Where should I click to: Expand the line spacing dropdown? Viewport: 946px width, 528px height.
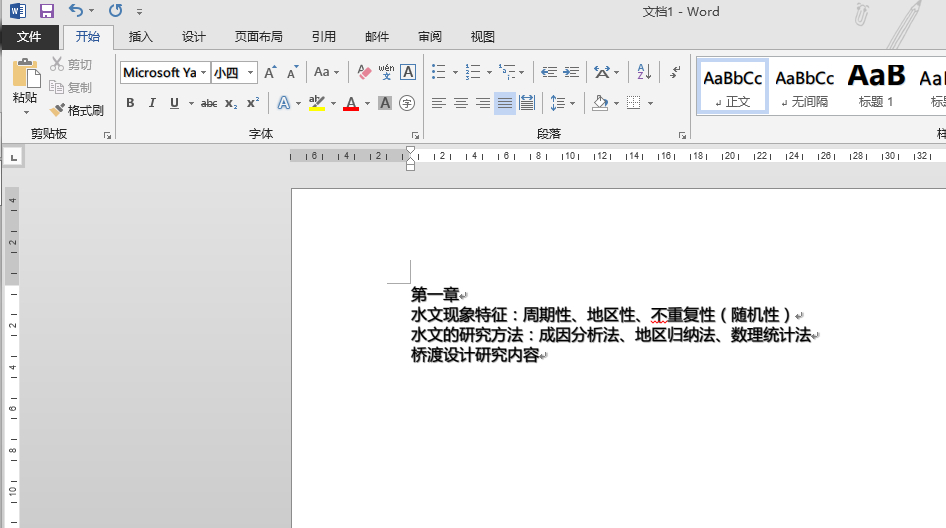coord(571,103)
